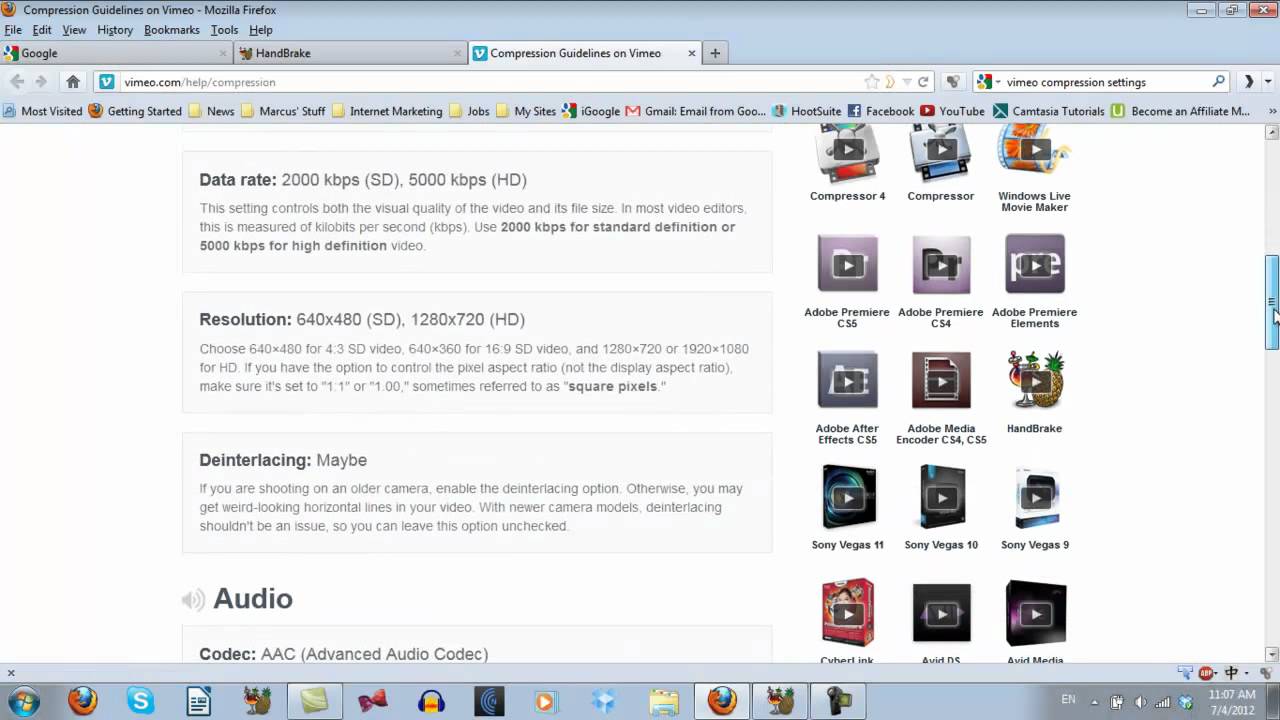
Task: Open the Facebook bookmark
Action: pos(880,111)
